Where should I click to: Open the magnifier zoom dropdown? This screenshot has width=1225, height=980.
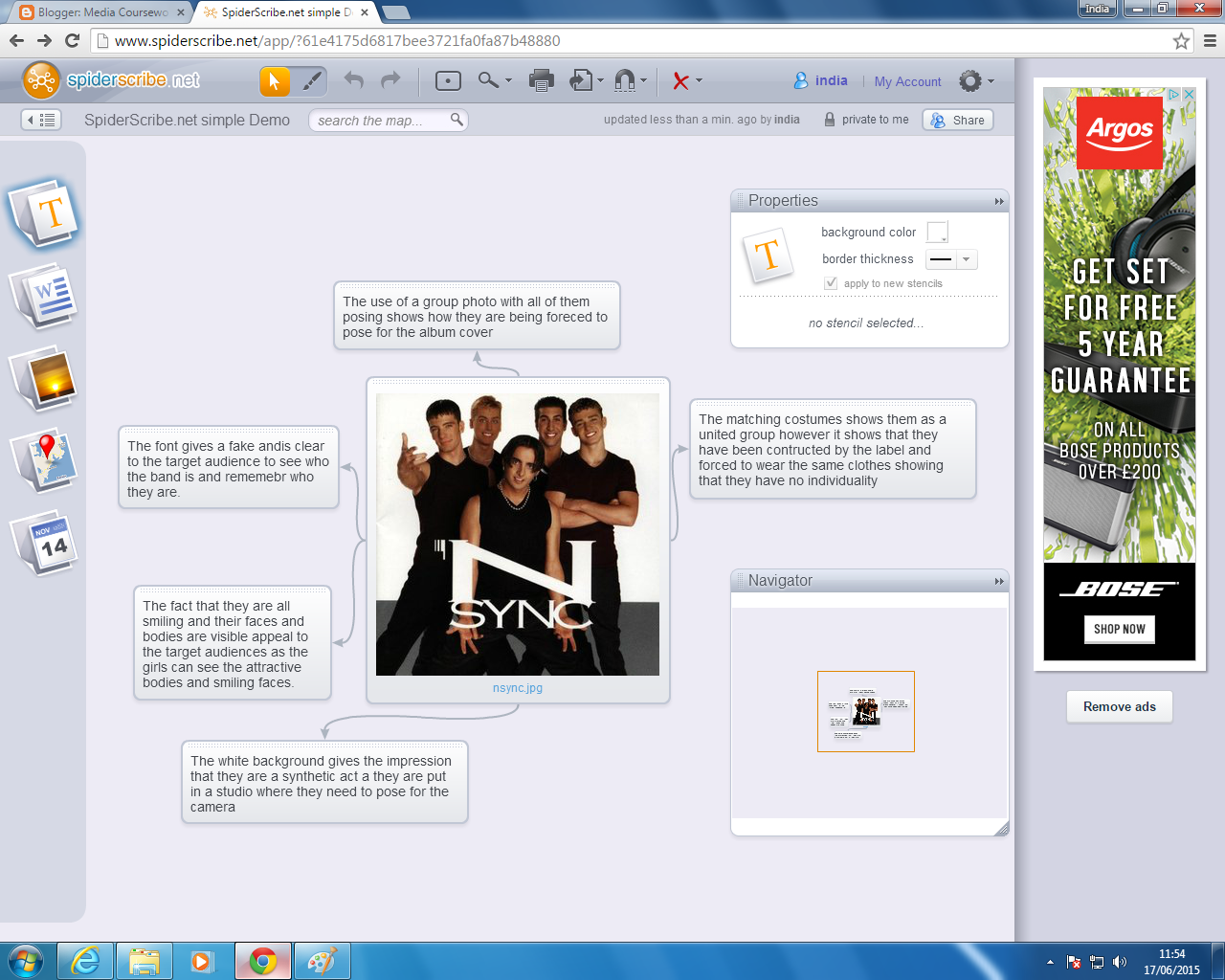coord(495,81)
